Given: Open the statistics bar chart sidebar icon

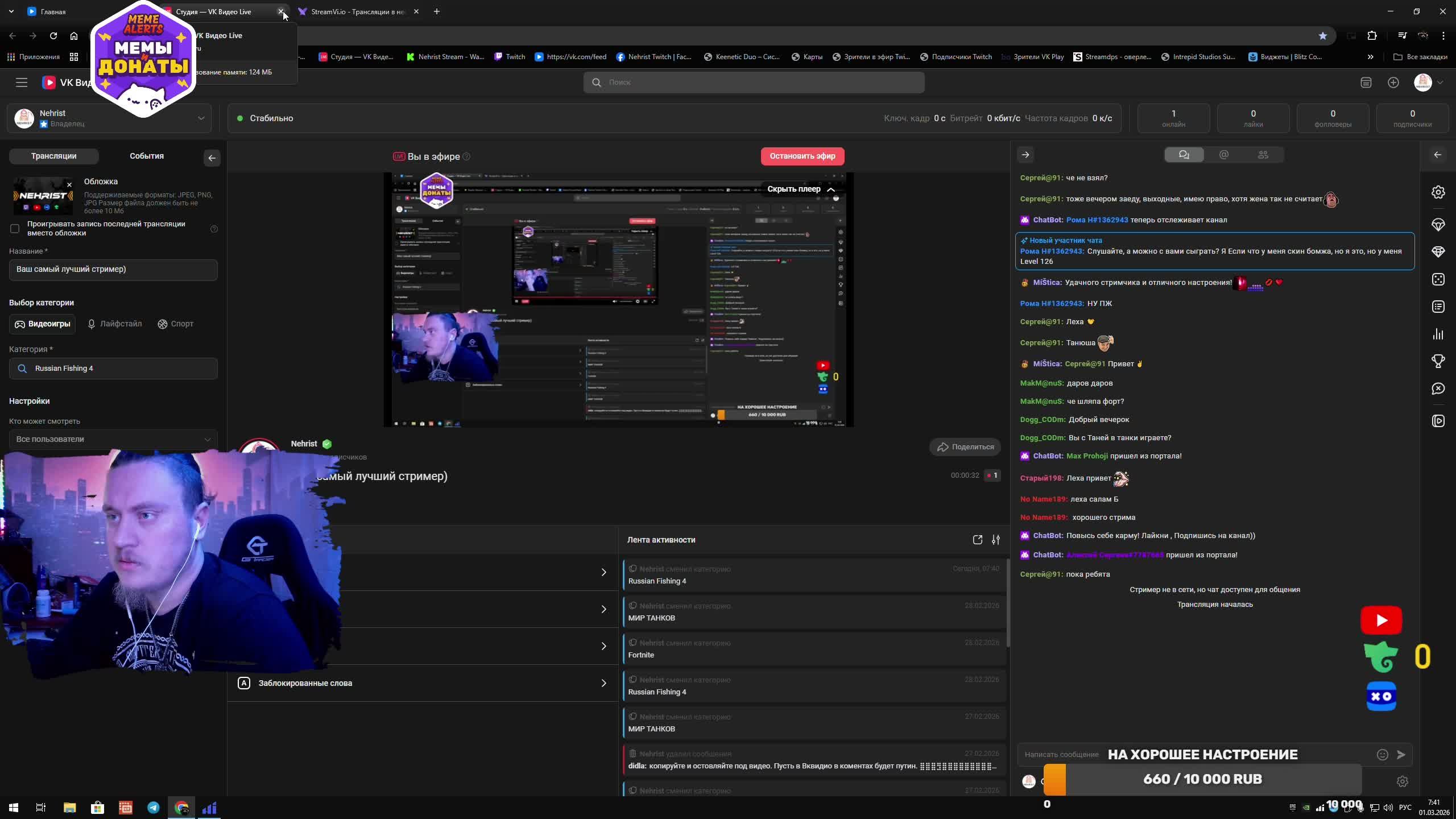Looking at the screenshot, I should tap(1438, 334).
